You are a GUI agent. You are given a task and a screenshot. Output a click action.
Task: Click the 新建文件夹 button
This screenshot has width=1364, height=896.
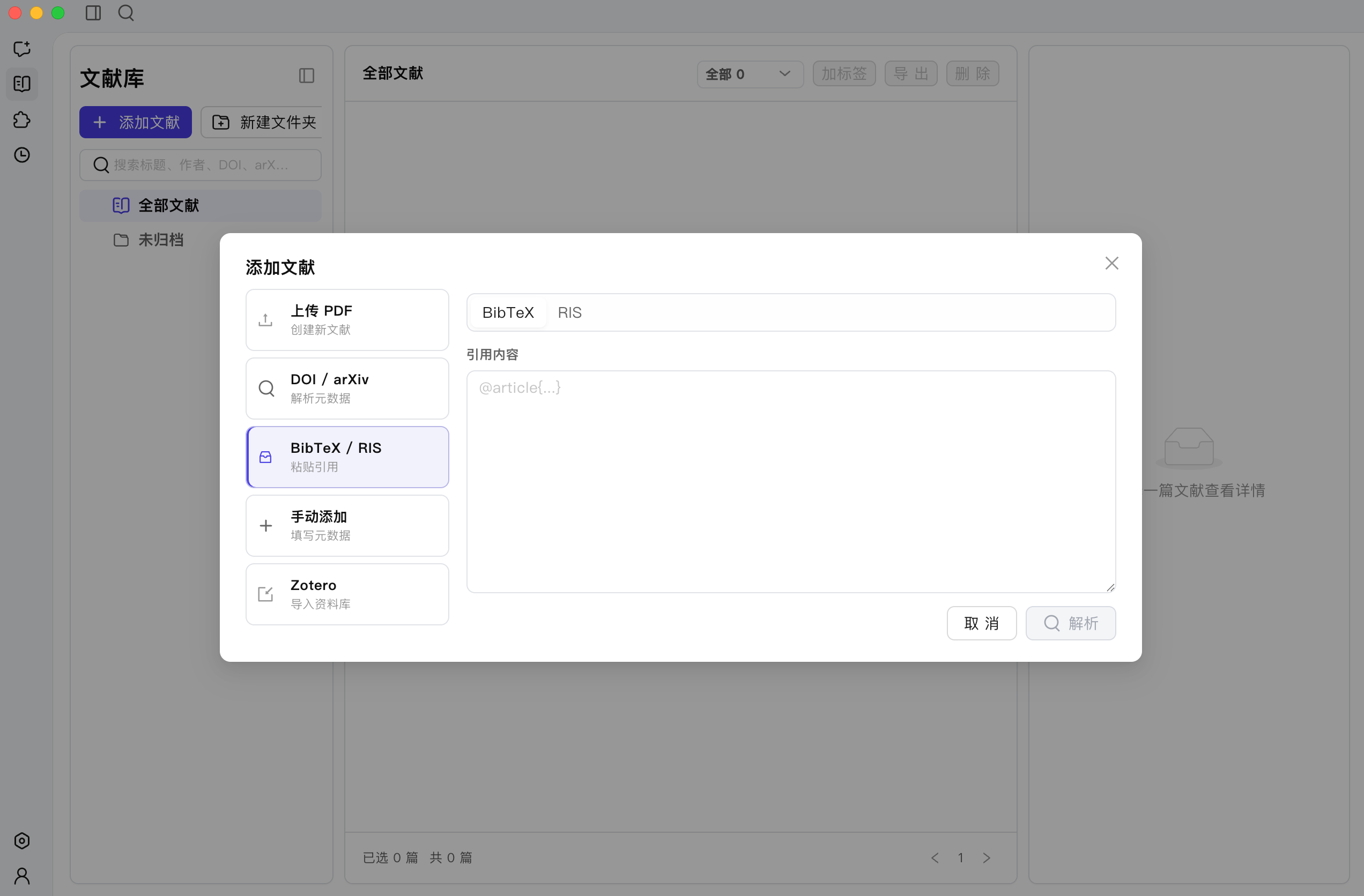tap(262, 122)
